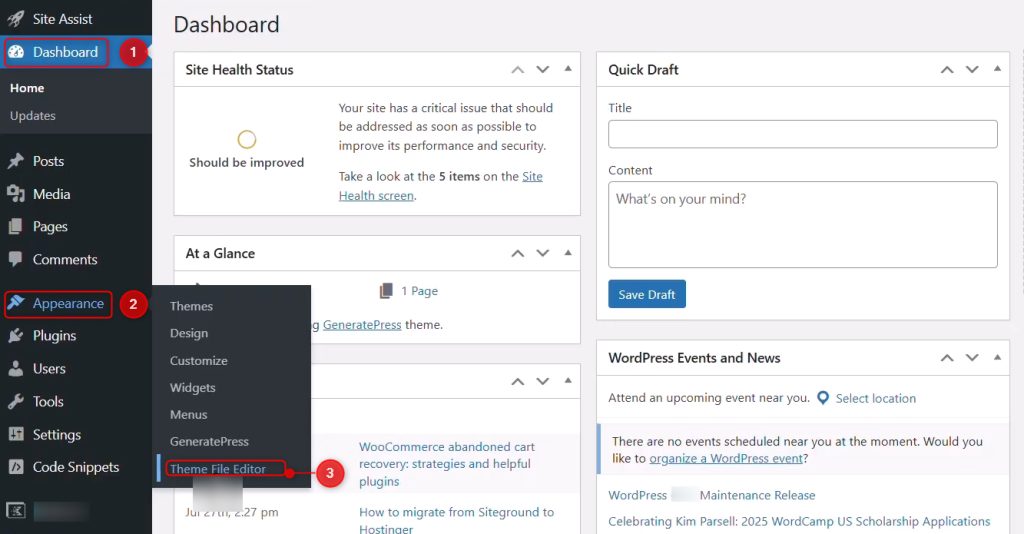Click the Dashboard gauge icon
Image resolution: width=1024 pixels, height=534 pixels.
(16, 52)
